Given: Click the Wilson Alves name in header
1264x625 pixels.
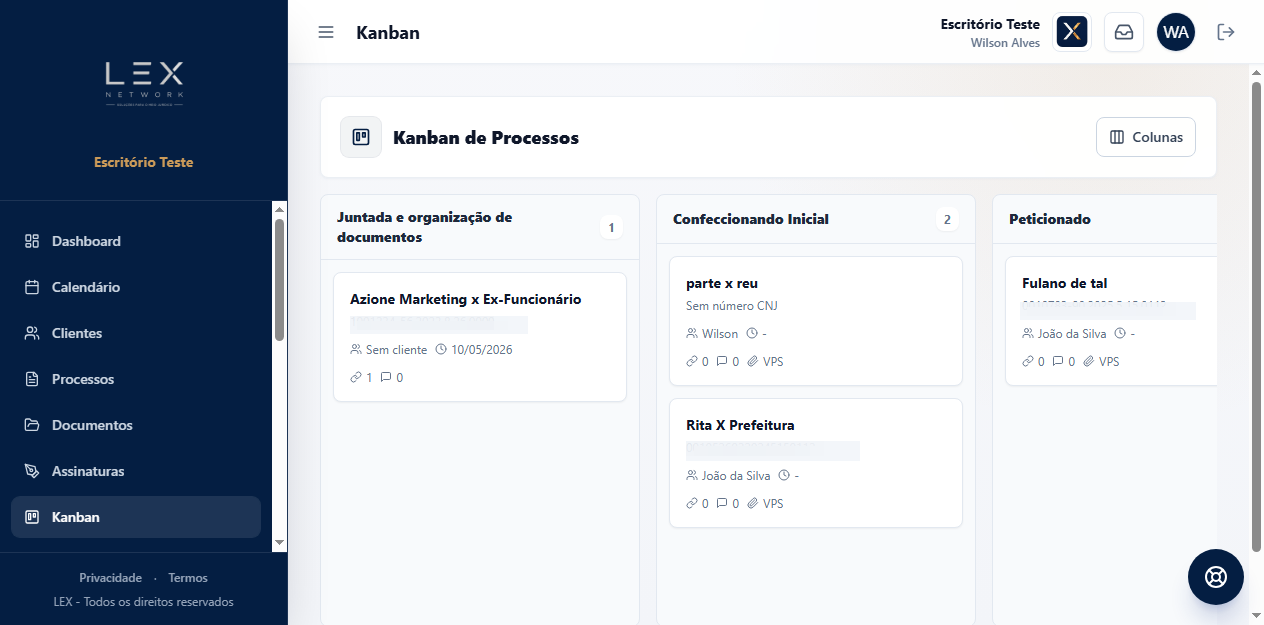Looking at the screenshot, I should (x=1005, y=43).
